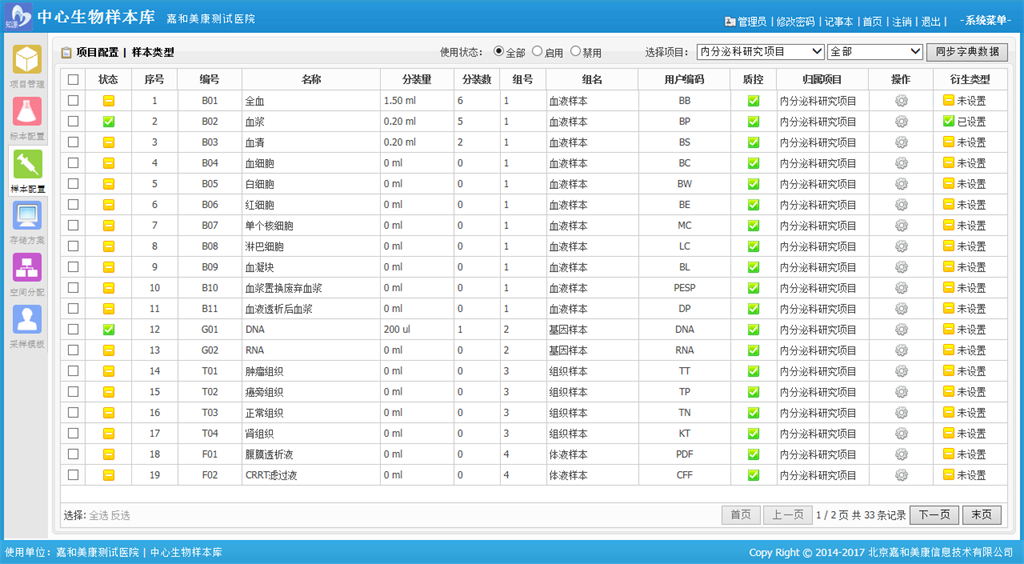Select the 禁用 radio button
Image resolution: width=1024 pixels, height=564 pixels.
[574, 52]
